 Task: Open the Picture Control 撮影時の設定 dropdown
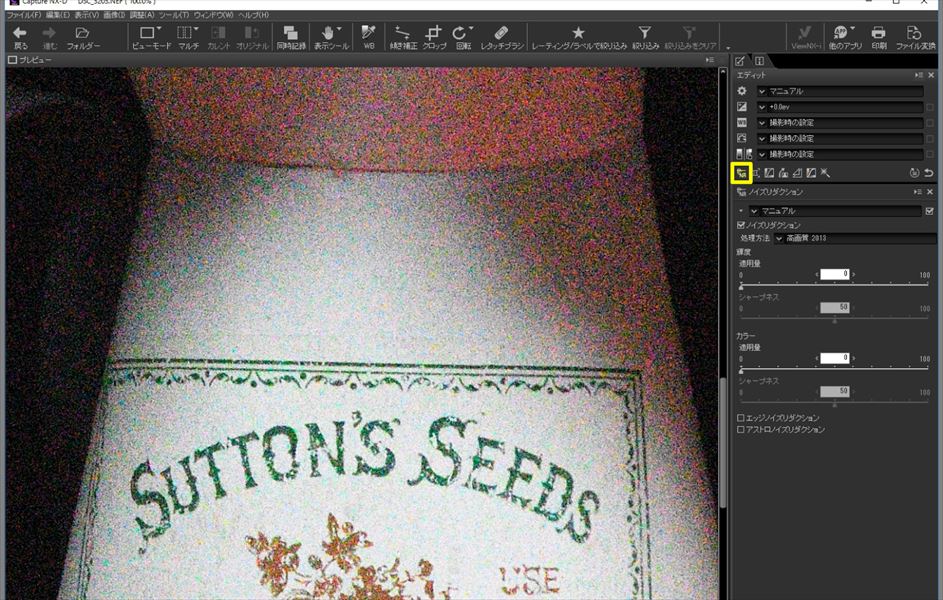click(x=840, y=138)
